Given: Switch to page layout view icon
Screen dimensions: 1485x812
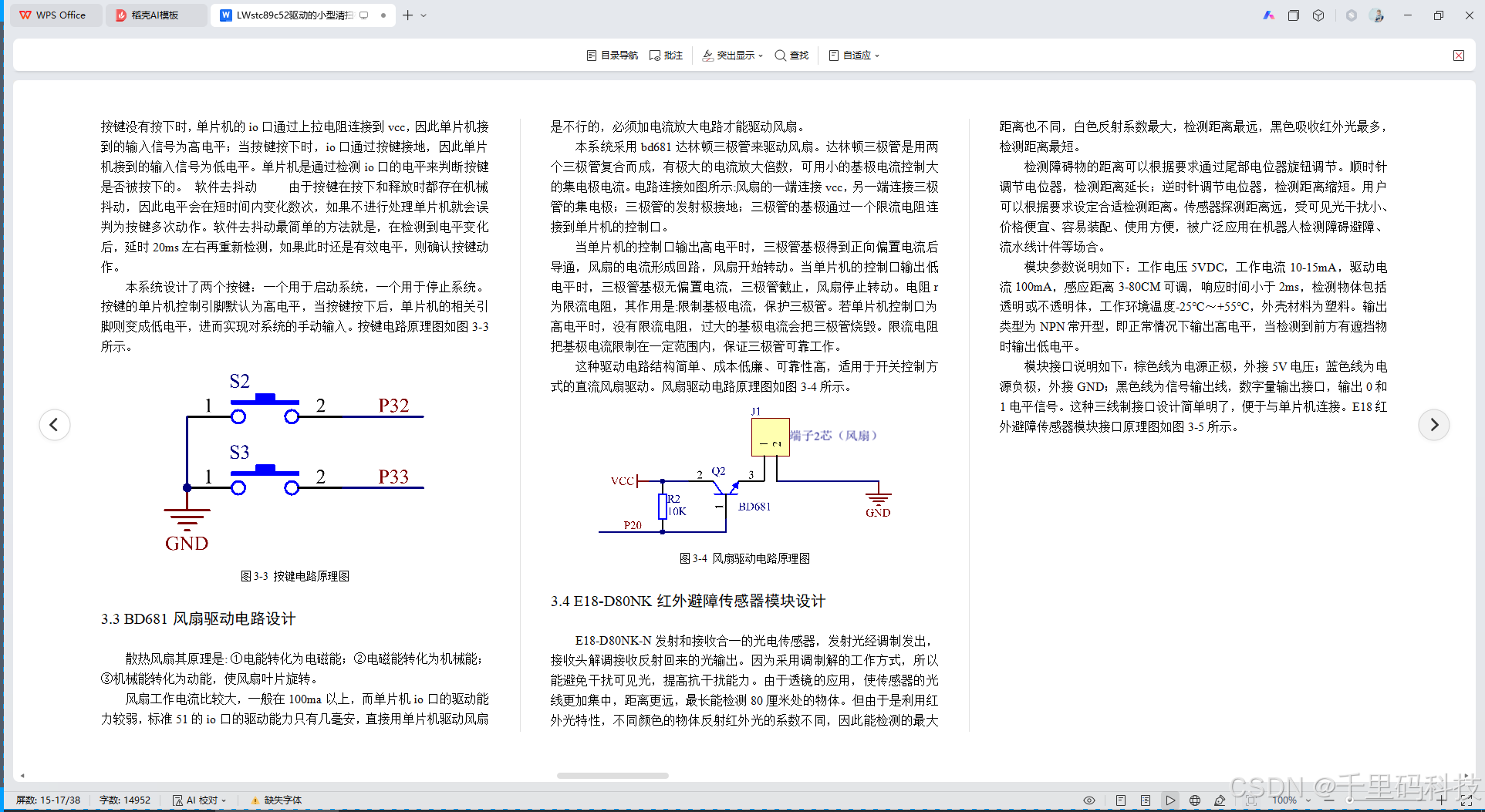Looking at the screenshot, I should click(x=1121, y=800).
